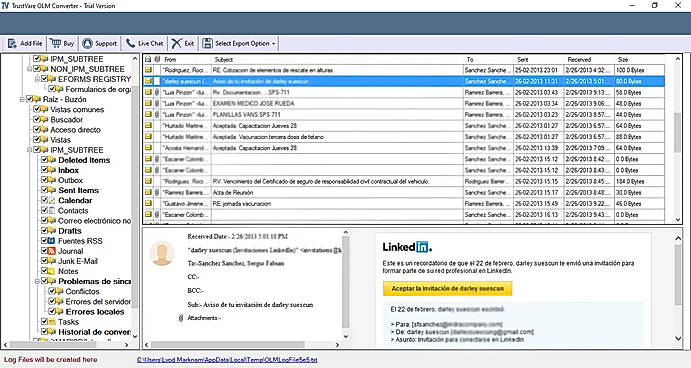Viewport: 691px width, 368px height.
Task: Toggle the Vistas comunes checkbox
Action: click(x=37, y=109)
